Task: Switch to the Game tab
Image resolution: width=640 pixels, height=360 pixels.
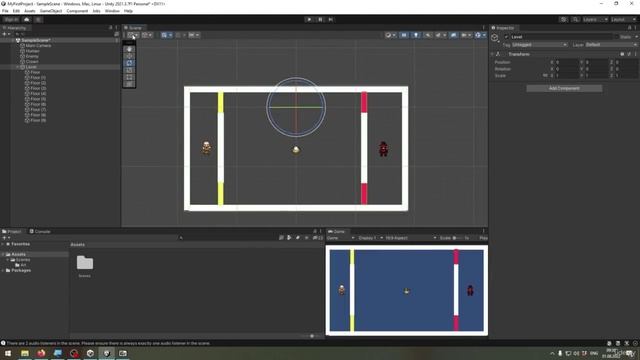Action: click(x=337, y=231)
